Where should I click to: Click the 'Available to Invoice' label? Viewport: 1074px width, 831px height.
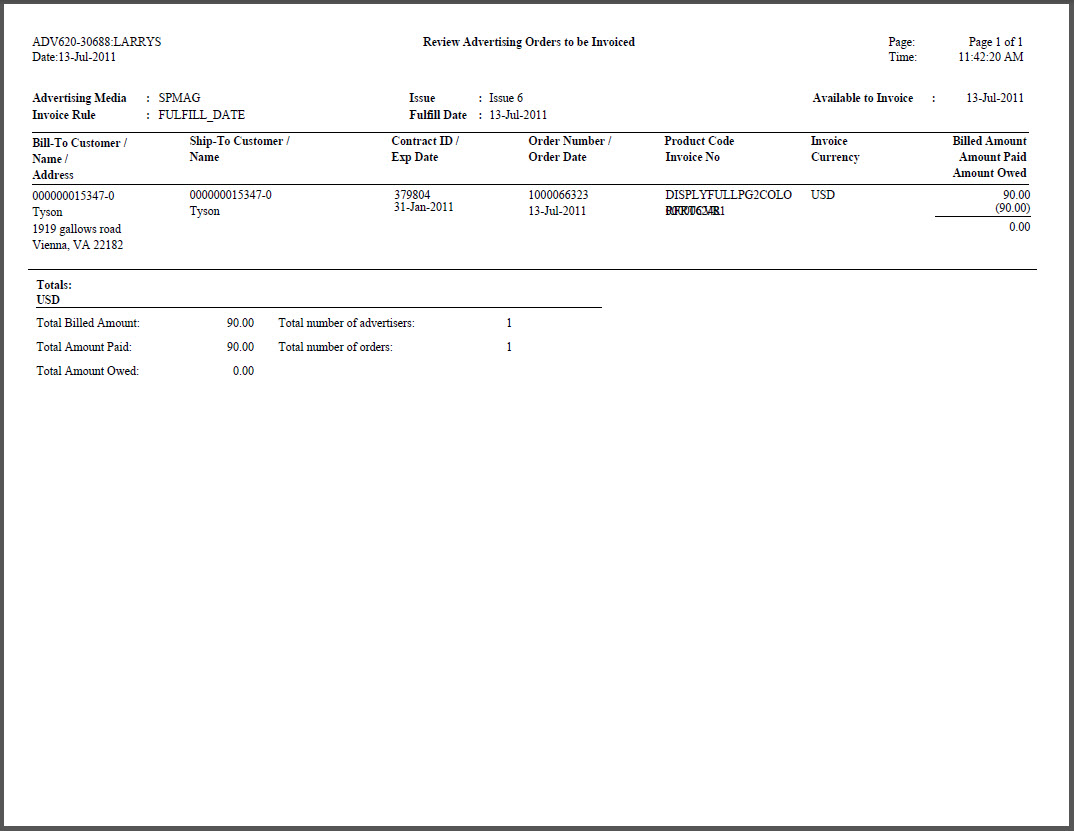point(862,98)
